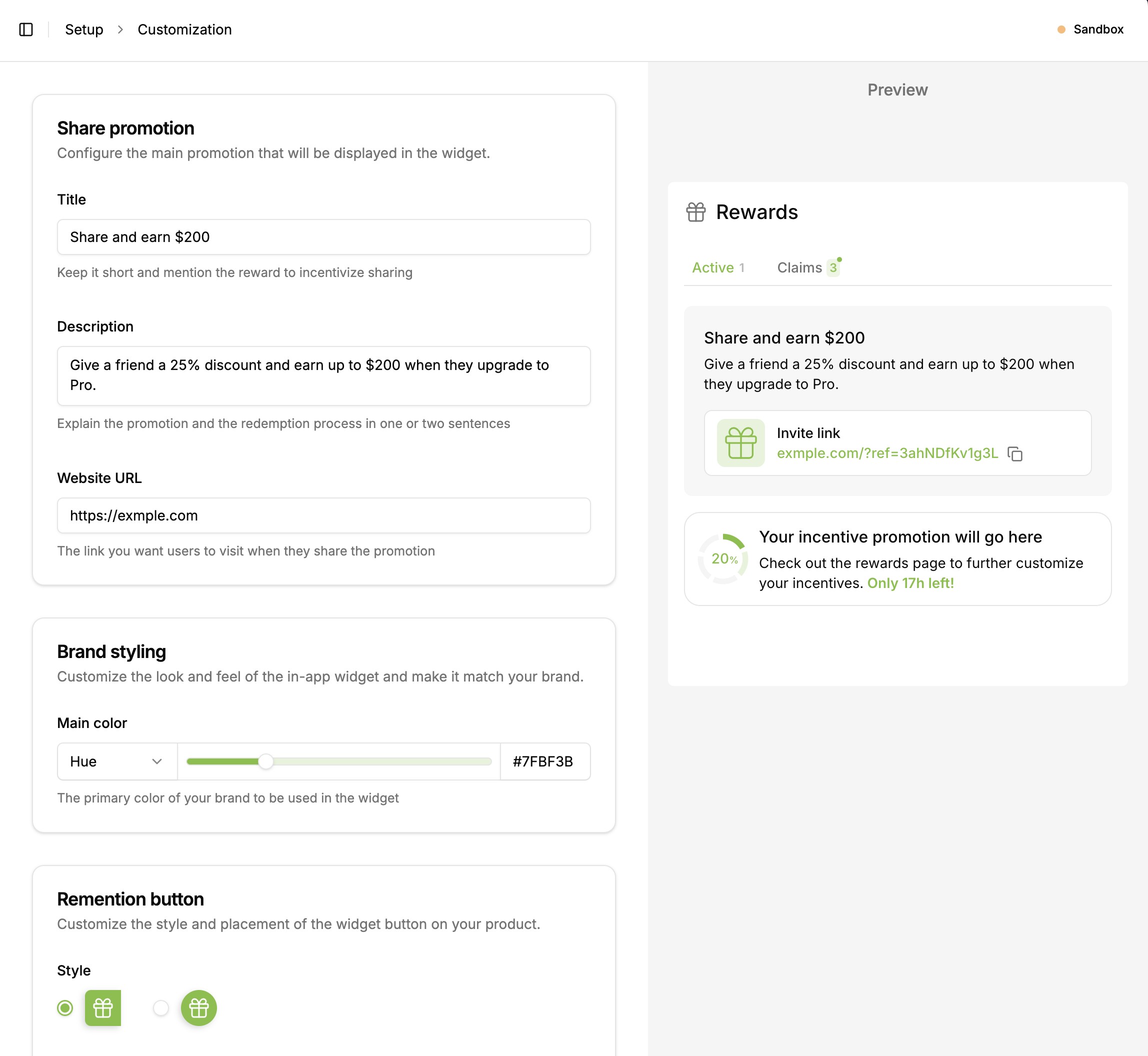Click the 'Remention button' section heading

pyautogui.click(x=130, y=899)
